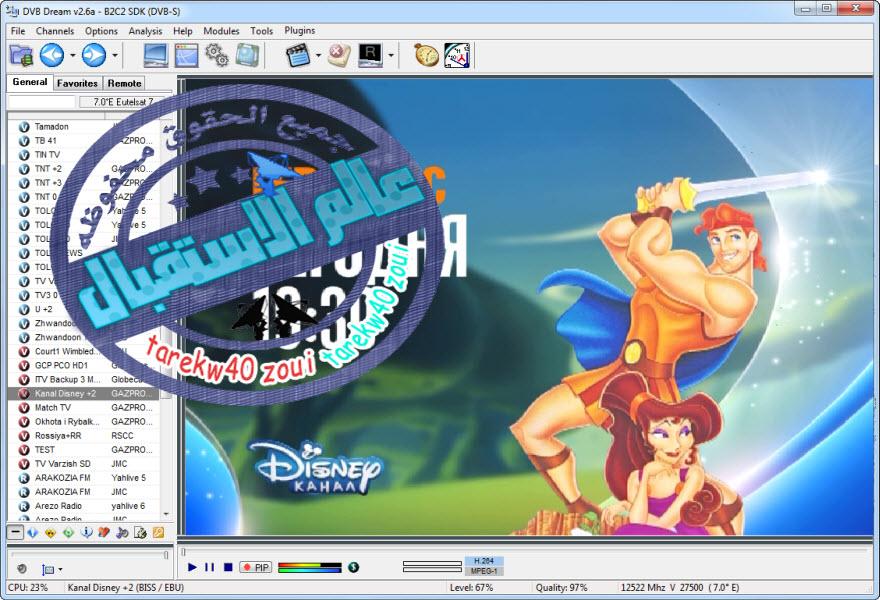Open the clapperboard dropdown arrow

(318, 56)
